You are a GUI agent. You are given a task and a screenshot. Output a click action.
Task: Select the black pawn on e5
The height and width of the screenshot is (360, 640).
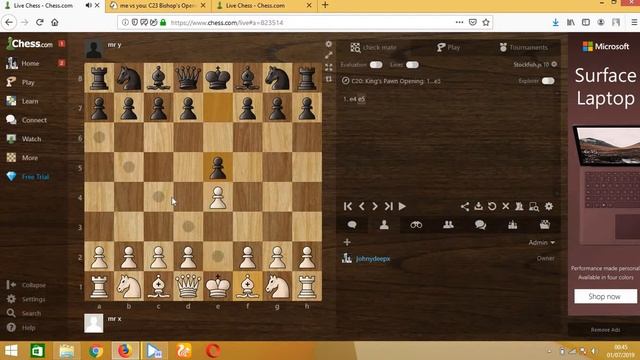tap(218, 168)
